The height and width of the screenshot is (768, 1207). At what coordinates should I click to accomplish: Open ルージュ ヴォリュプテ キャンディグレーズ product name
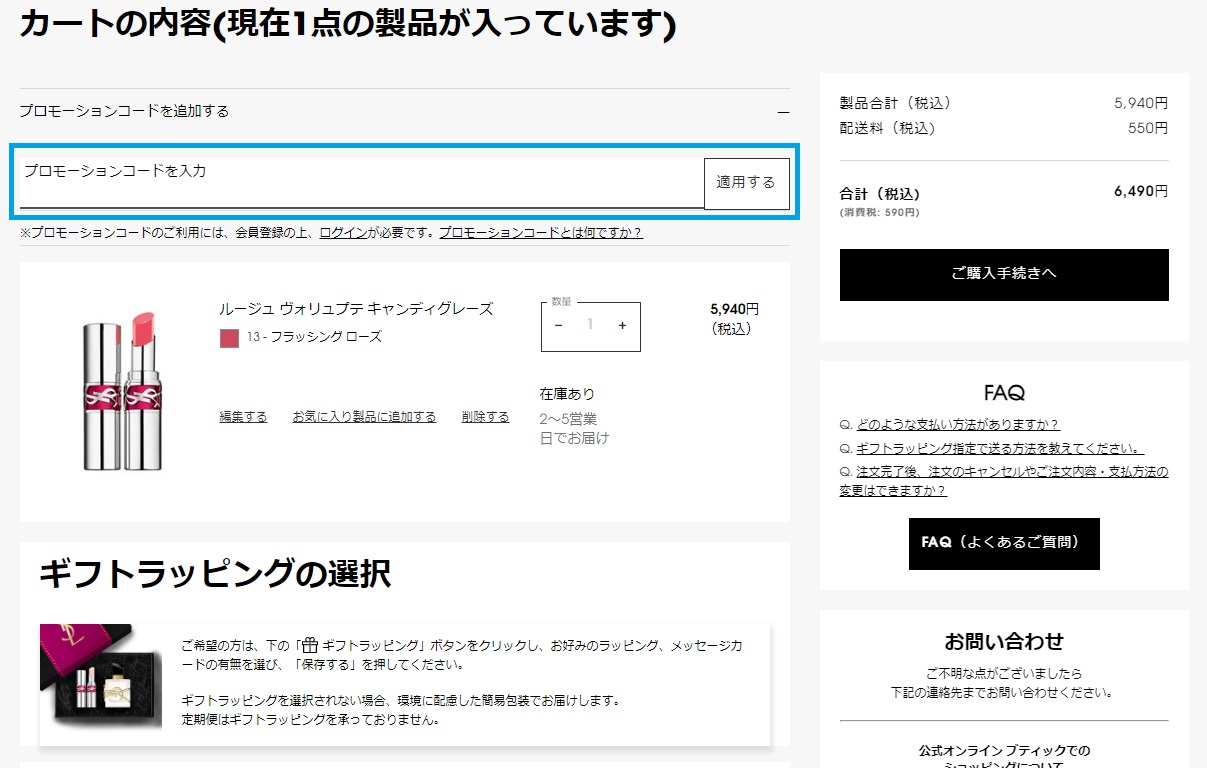click(x=356, y=309)
